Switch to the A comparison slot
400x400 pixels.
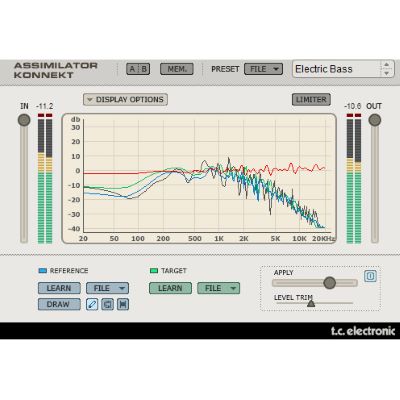[x=132, y=69]
